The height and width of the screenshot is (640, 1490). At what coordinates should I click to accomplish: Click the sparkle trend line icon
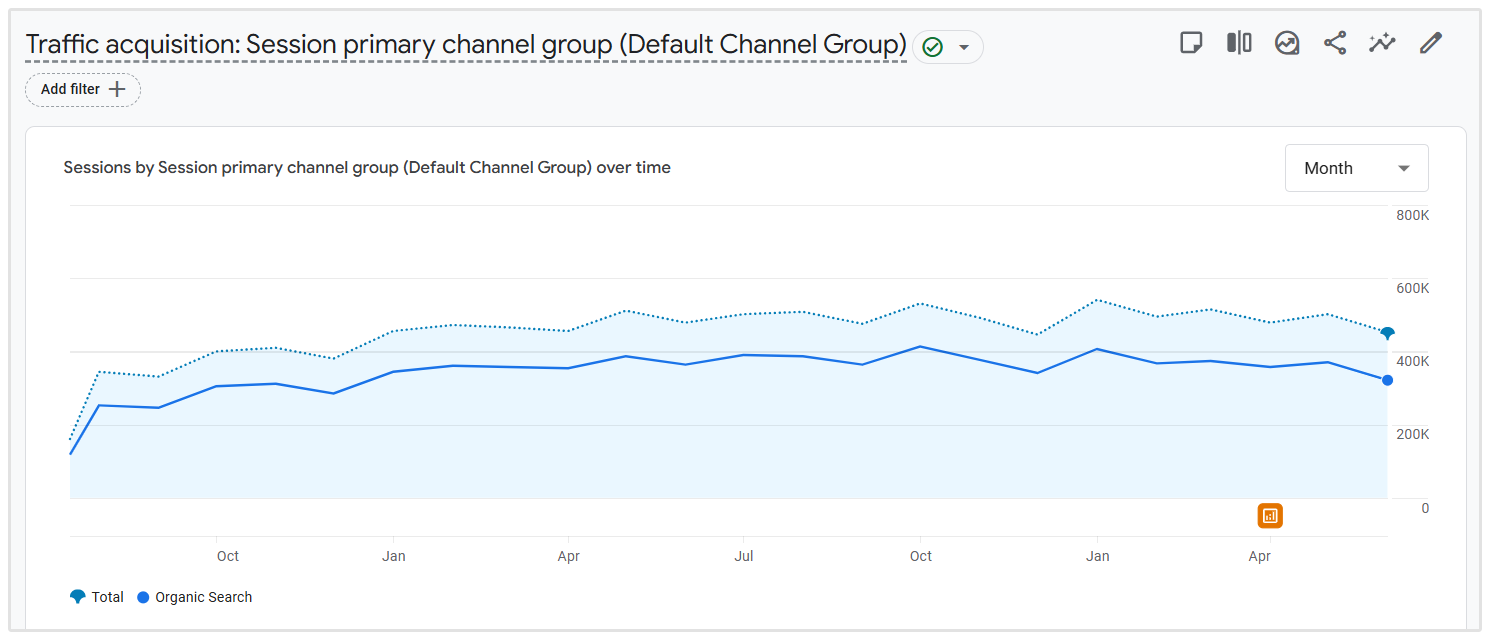tap(1383, 43)
